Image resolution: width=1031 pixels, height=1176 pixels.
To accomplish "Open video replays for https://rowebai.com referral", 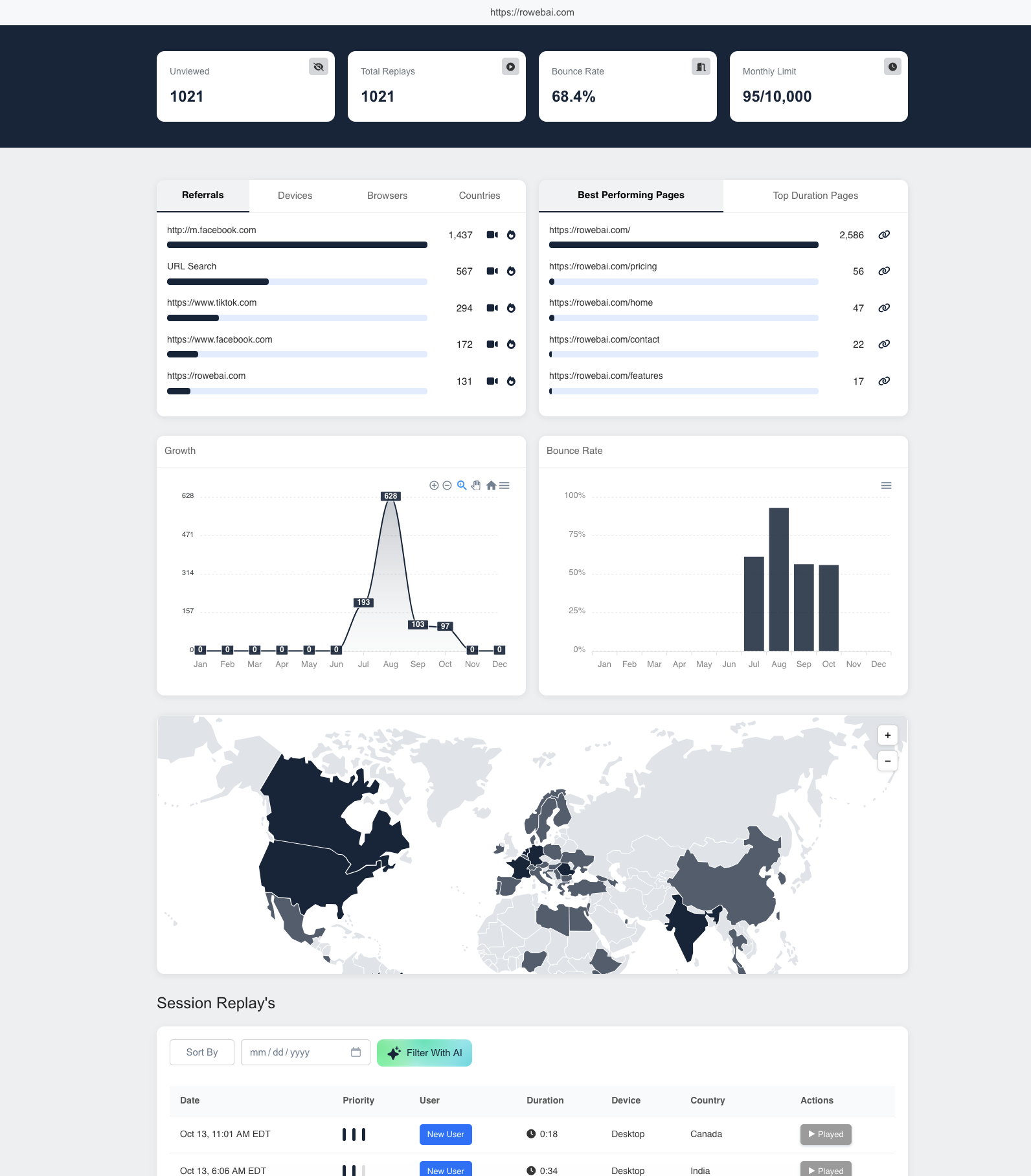I will click(492, 381).
